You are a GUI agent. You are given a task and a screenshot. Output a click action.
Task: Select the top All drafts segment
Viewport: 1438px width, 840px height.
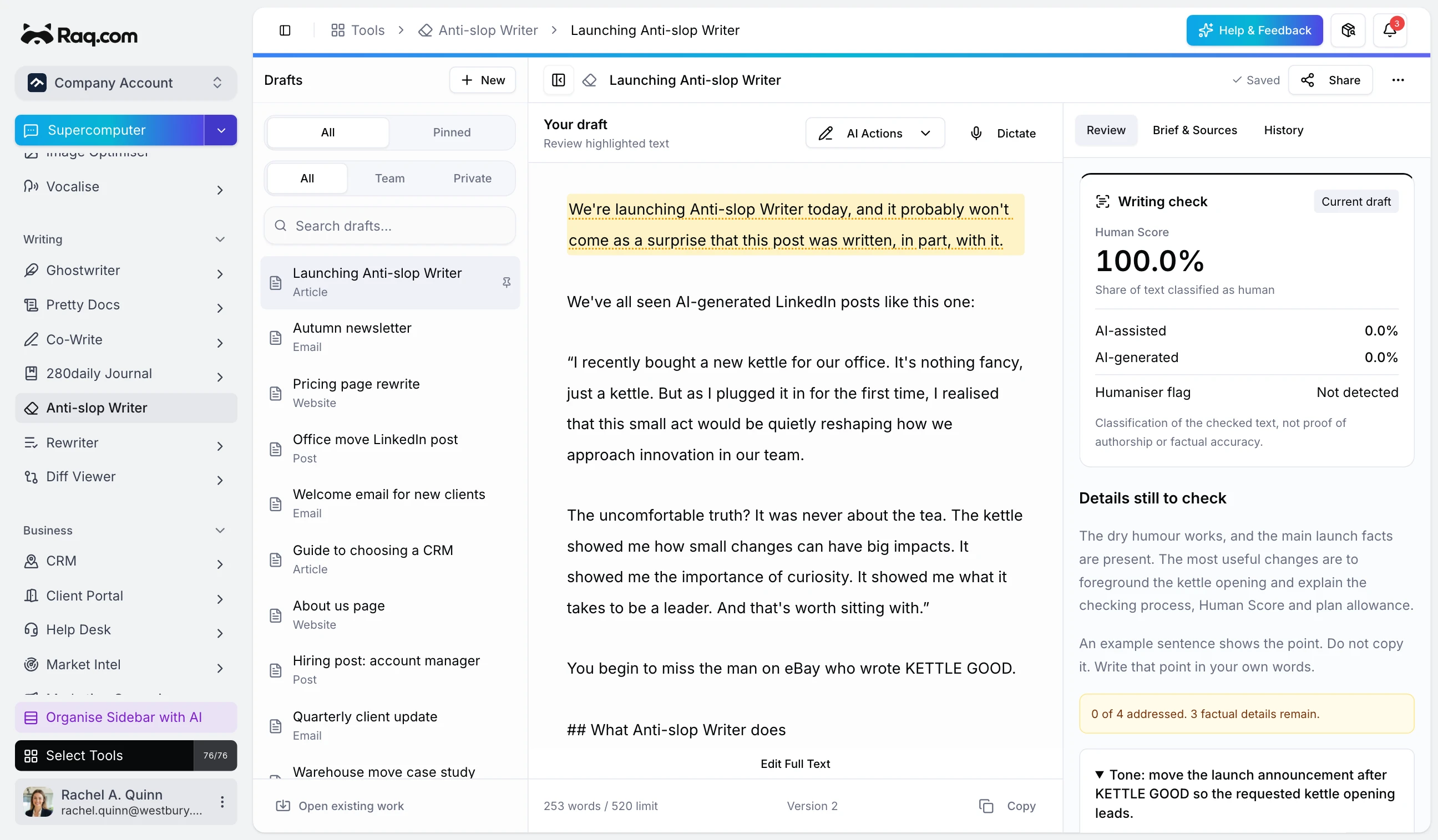tap(327, 133)
